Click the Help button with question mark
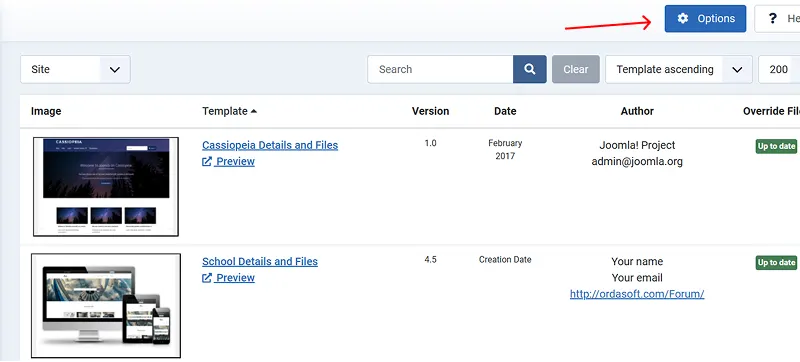Image resolution: width=800 pixels, height=362 pixels. 777,19
